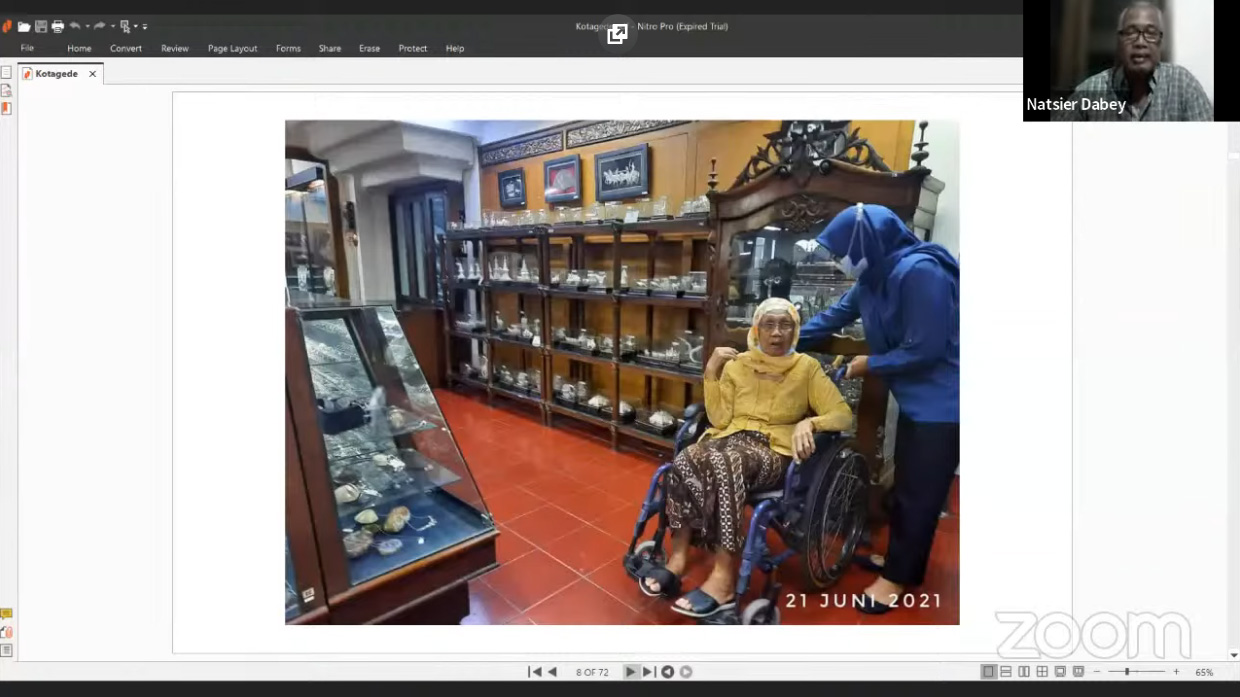This screenshot has height=697, width=1240.
Task: Click the Save disk icon
Action: coord(41,27)
